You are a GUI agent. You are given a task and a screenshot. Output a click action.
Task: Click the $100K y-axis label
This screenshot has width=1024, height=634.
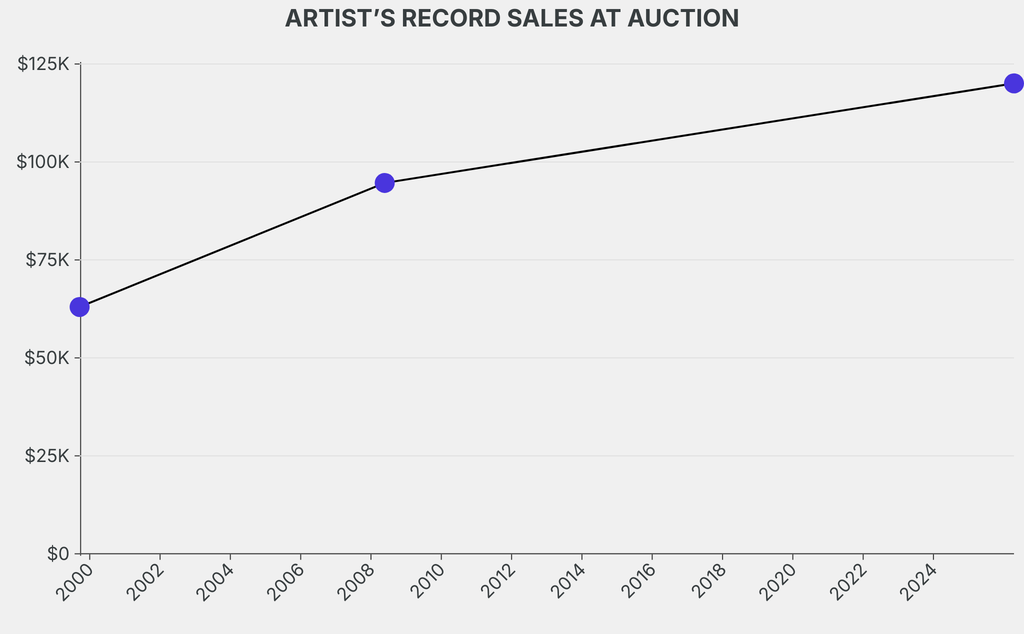43,162
